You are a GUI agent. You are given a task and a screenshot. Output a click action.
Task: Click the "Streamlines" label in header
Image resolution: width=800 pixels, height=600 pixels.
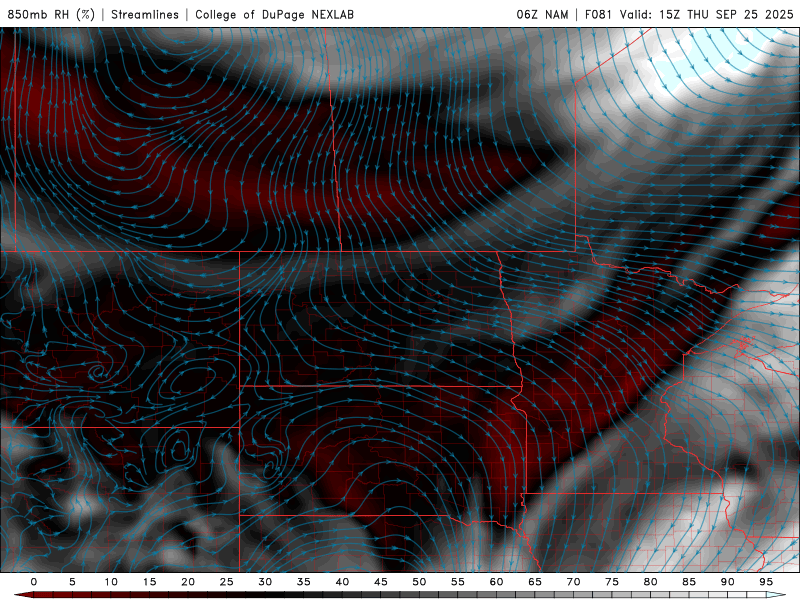145,14
